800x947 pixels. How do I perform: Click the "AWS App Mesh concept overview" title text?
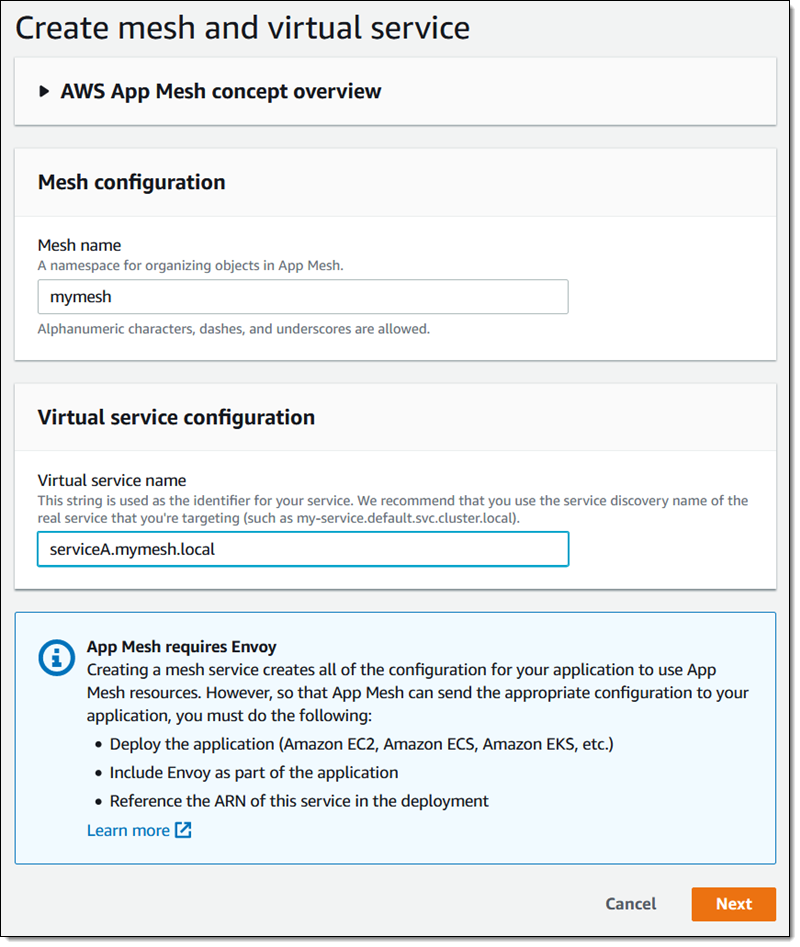coord(220,92)
